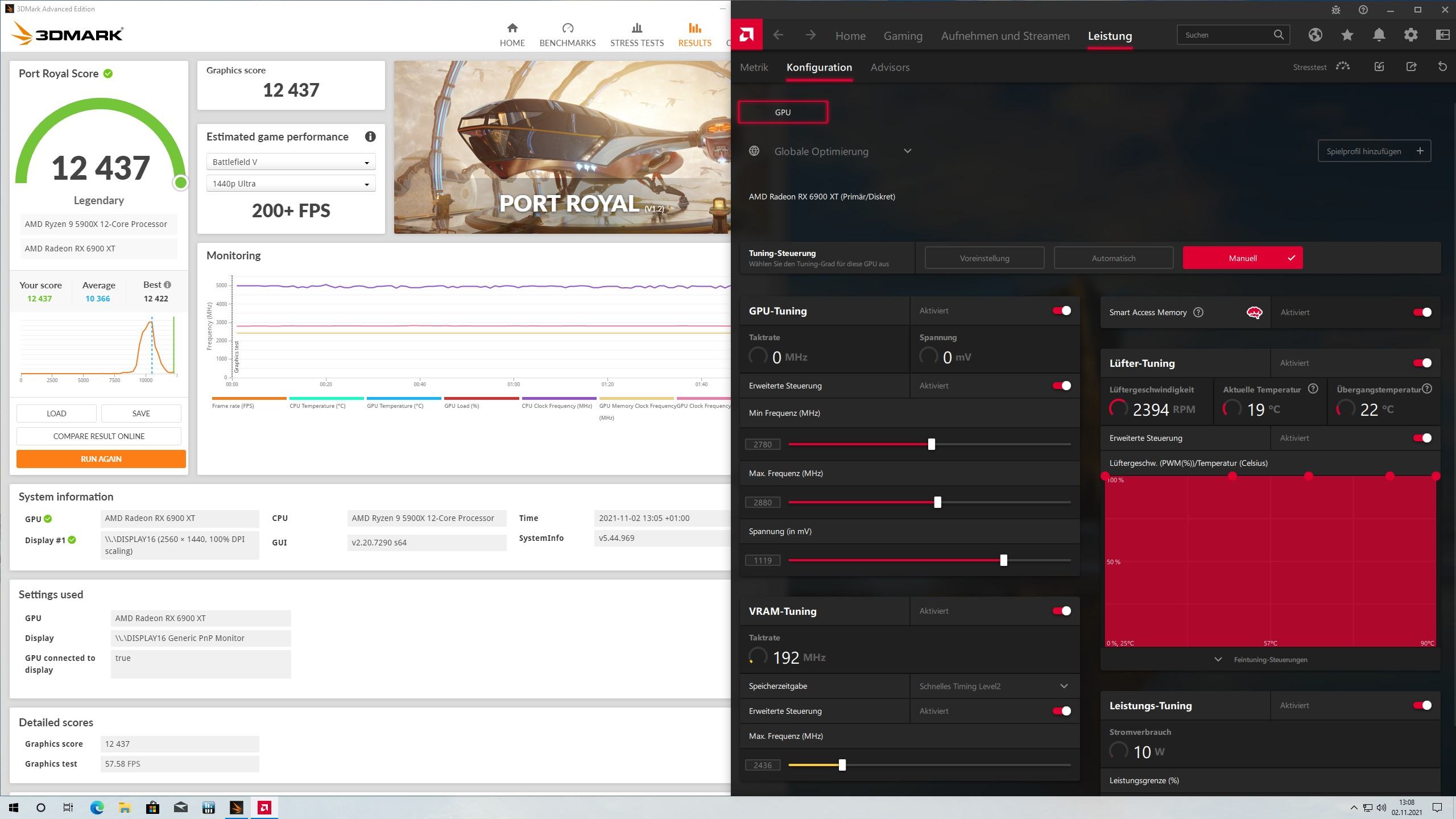
Task: Click Spielprofil hinzufügen button
Action: 1374,151
